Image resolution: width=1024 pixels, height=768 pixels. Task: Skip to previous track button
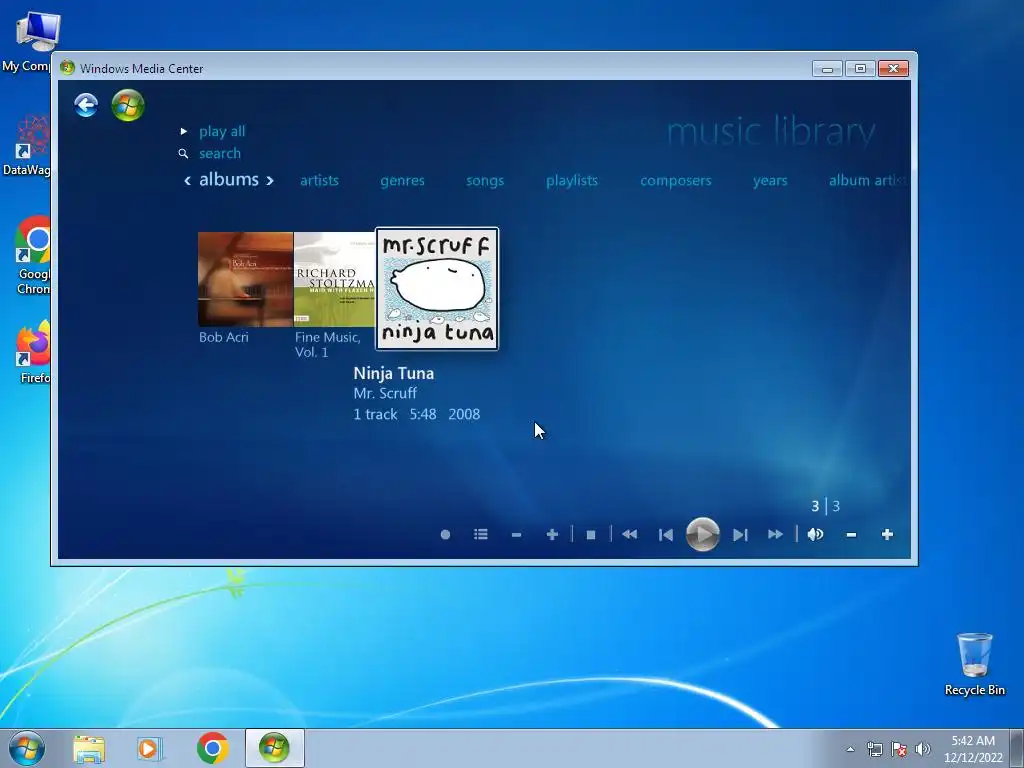665,535
